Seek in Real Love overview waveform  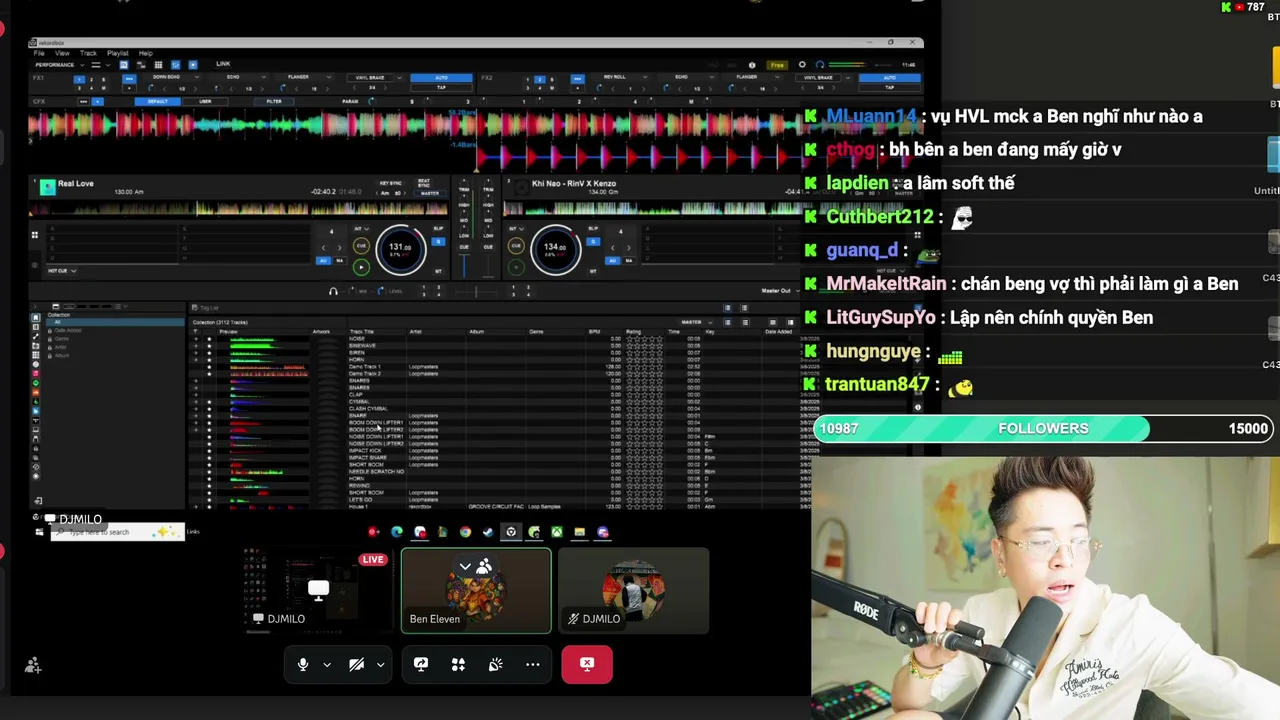(239, 209)
